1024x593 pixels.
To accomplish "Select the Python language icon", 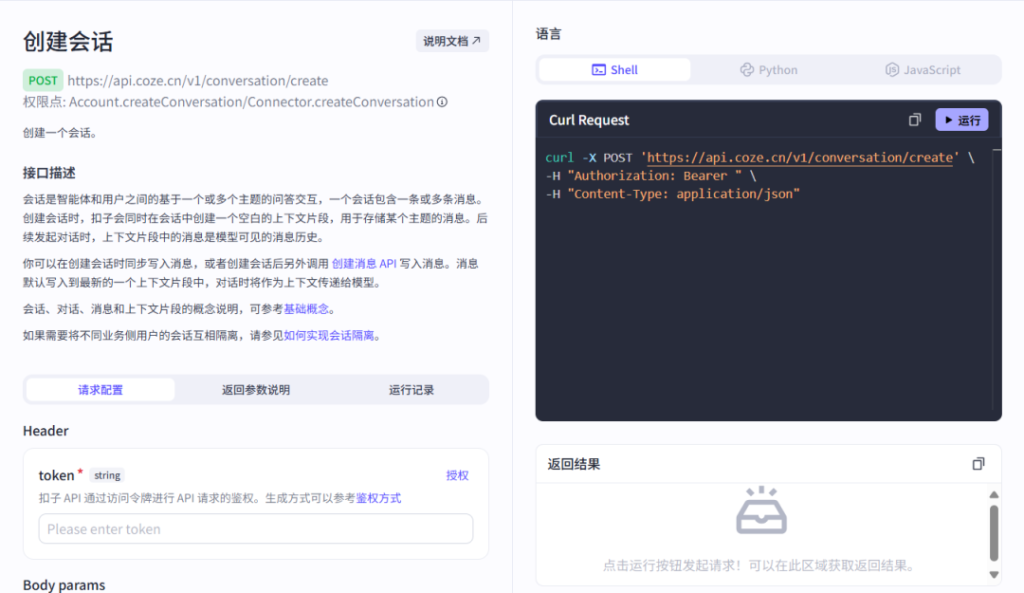I will click(748, 69).
